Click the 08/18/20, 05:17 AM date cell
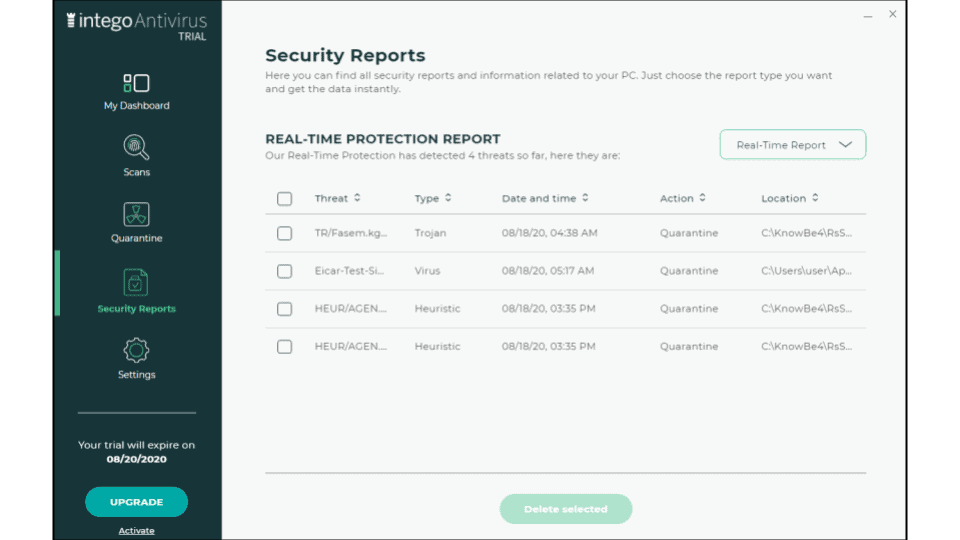The width and height of the screenshot is (960, 540). point(548,271)
